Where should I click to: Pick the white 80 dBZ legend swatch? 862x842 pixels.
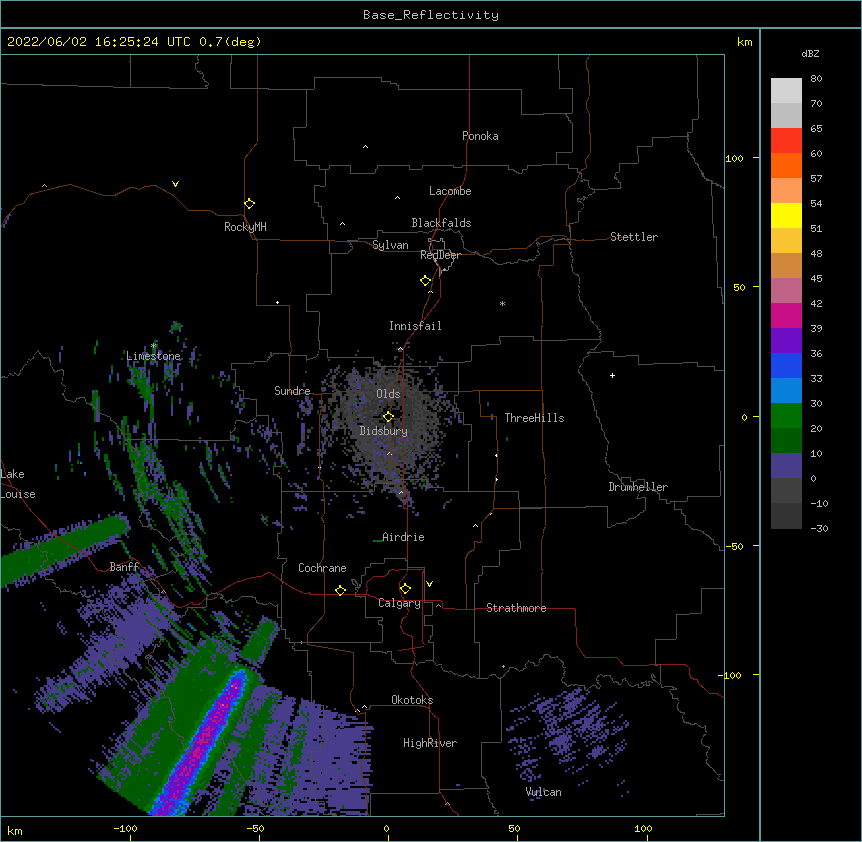[786, 91]
